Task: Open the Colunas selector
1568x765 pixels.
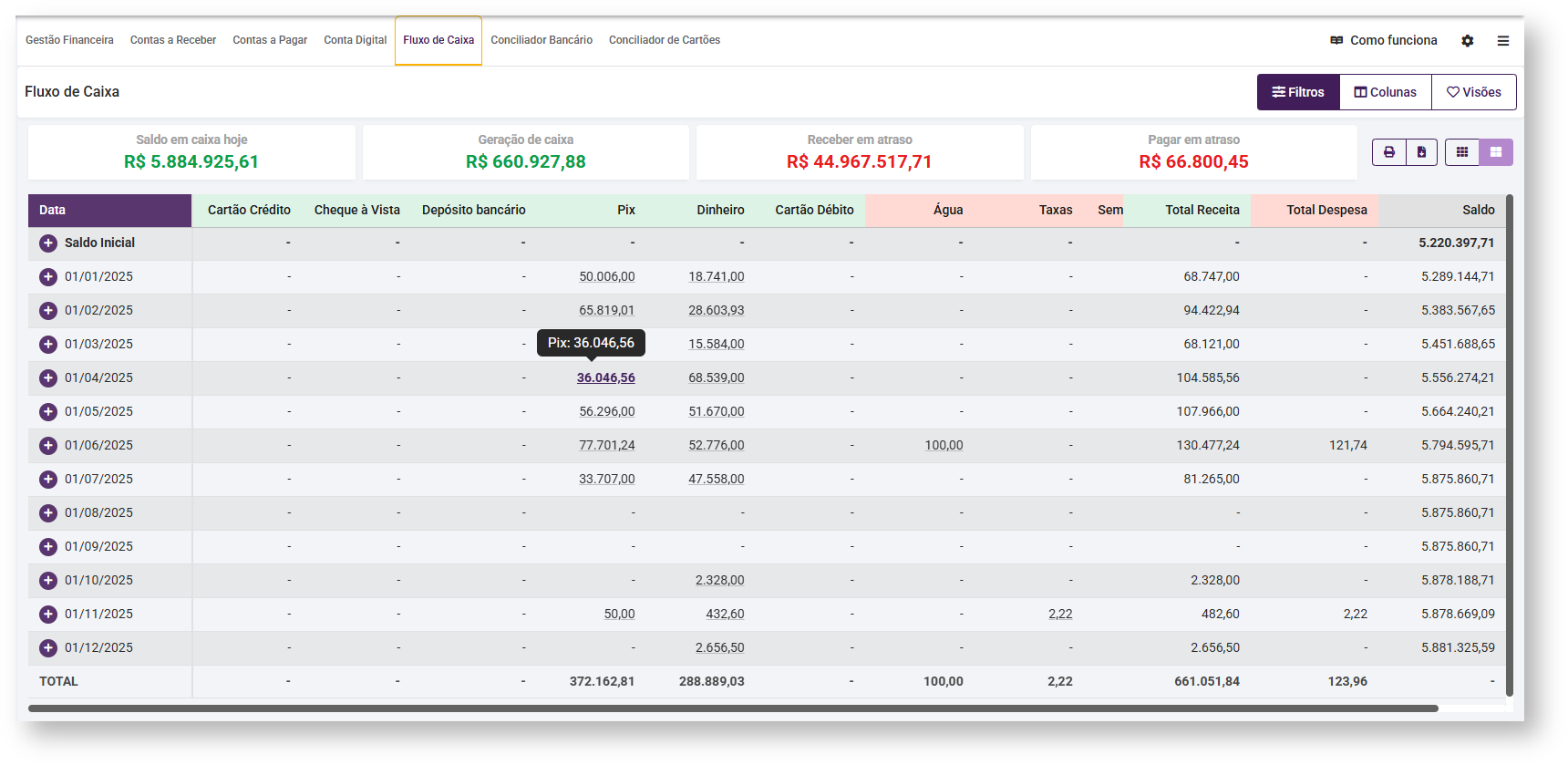Action: [x=1386, y=92]
